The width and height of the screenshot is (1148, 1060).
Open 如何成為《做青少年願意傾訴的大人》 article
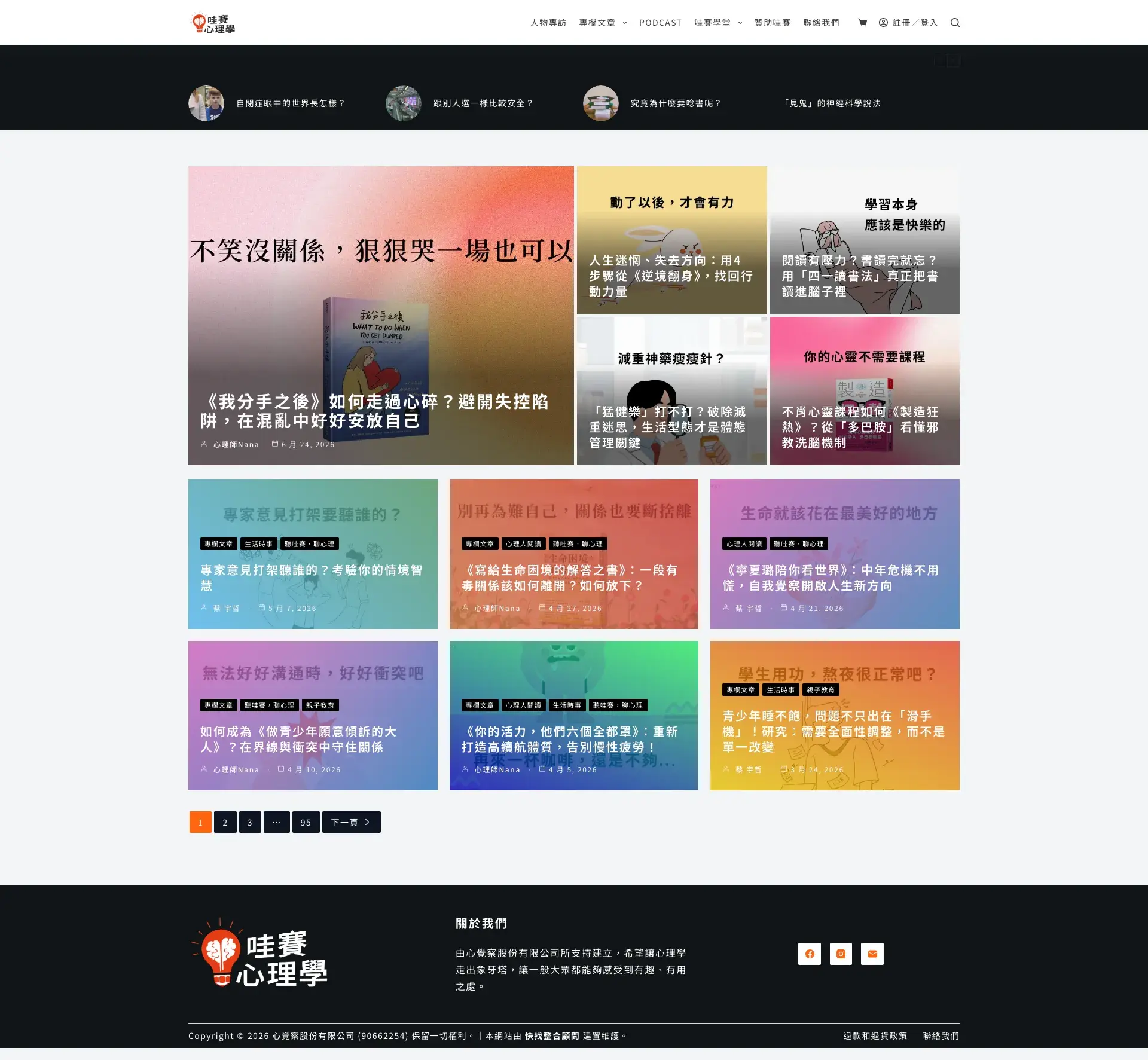click(x=298, y=739)
